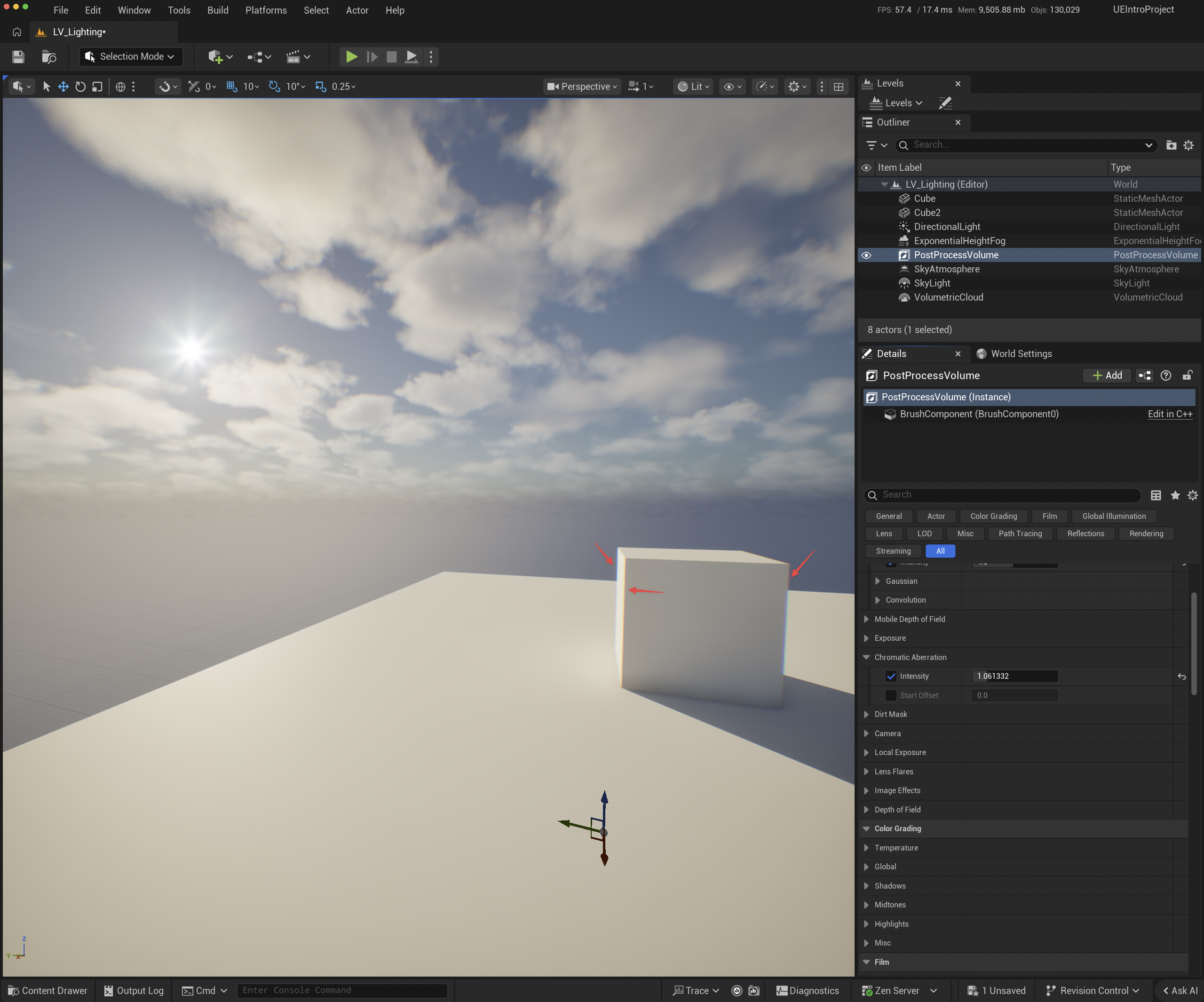Uncheck the Chromatic Aberration Intensity checkbox

click(x=891, y=677)
